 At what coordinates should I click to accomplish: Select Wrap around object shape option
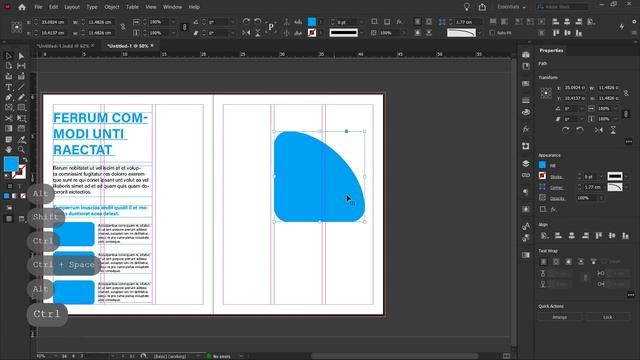point(569,262)
